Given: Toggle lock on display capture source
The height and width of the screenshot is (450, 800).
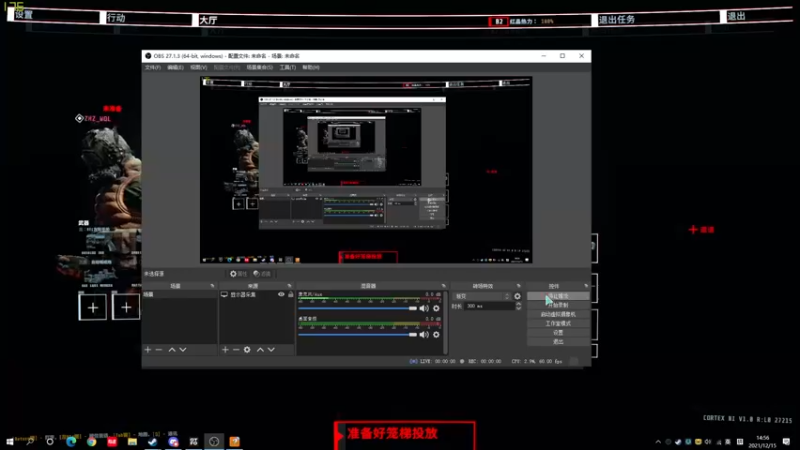Looking at the screenshot, I should 291,294.
